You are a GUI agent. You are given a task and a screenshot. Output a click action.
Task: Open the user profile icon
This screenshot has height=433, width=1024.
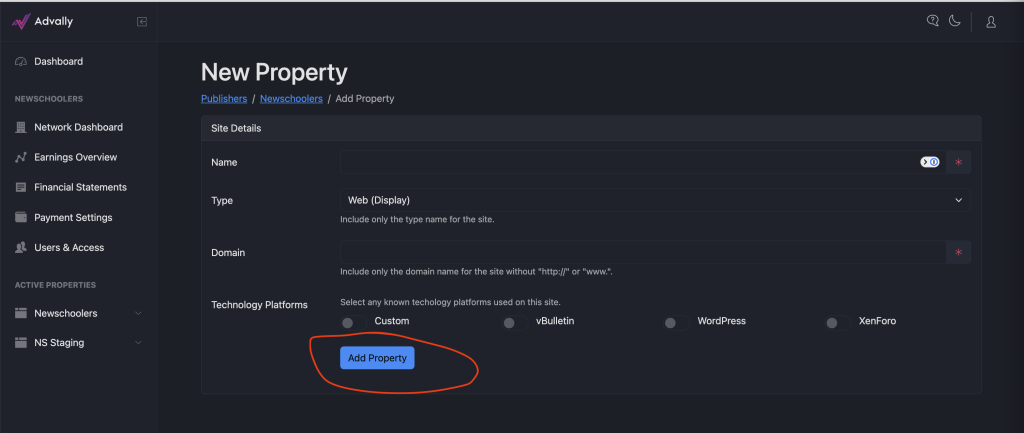coord(991,22)
